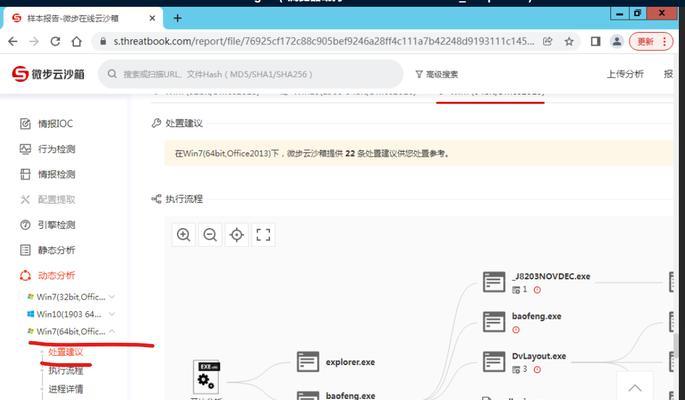Click the 22 条处置建议 notice banner
This screenshot has height=400, width=685.
[419, 153]
